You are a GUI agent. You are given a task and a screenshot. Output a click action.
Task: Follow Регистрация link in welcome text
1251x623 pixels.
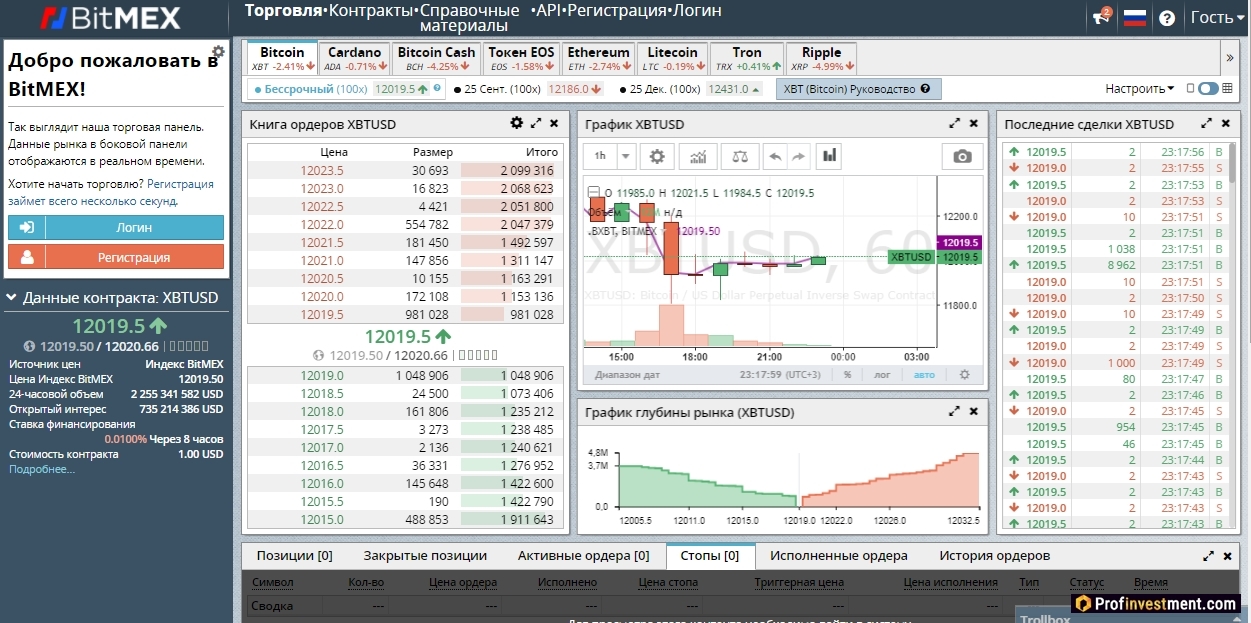pyautogui.click(x=180, y=184)
